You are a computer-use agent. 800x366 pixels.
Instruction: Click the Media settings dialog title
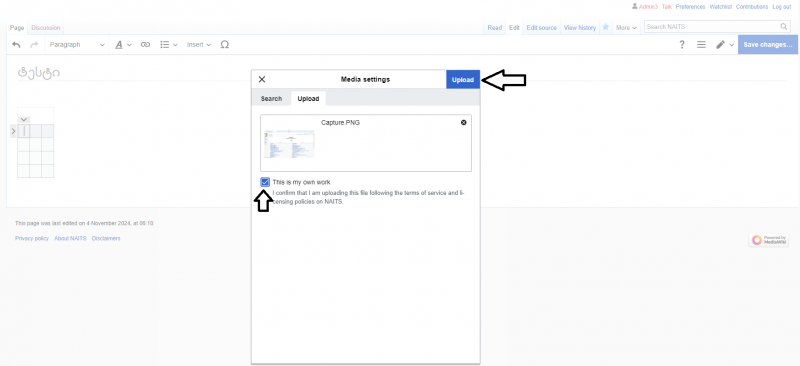(x=365, y=80)
